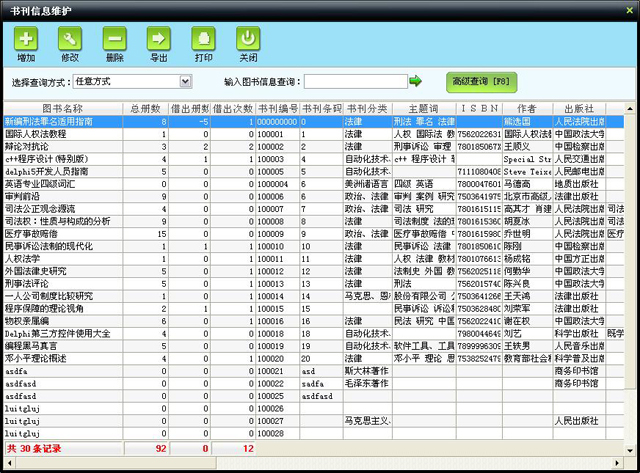
Task: Click the green arrow search icon
Action: (x=416, y=80)
